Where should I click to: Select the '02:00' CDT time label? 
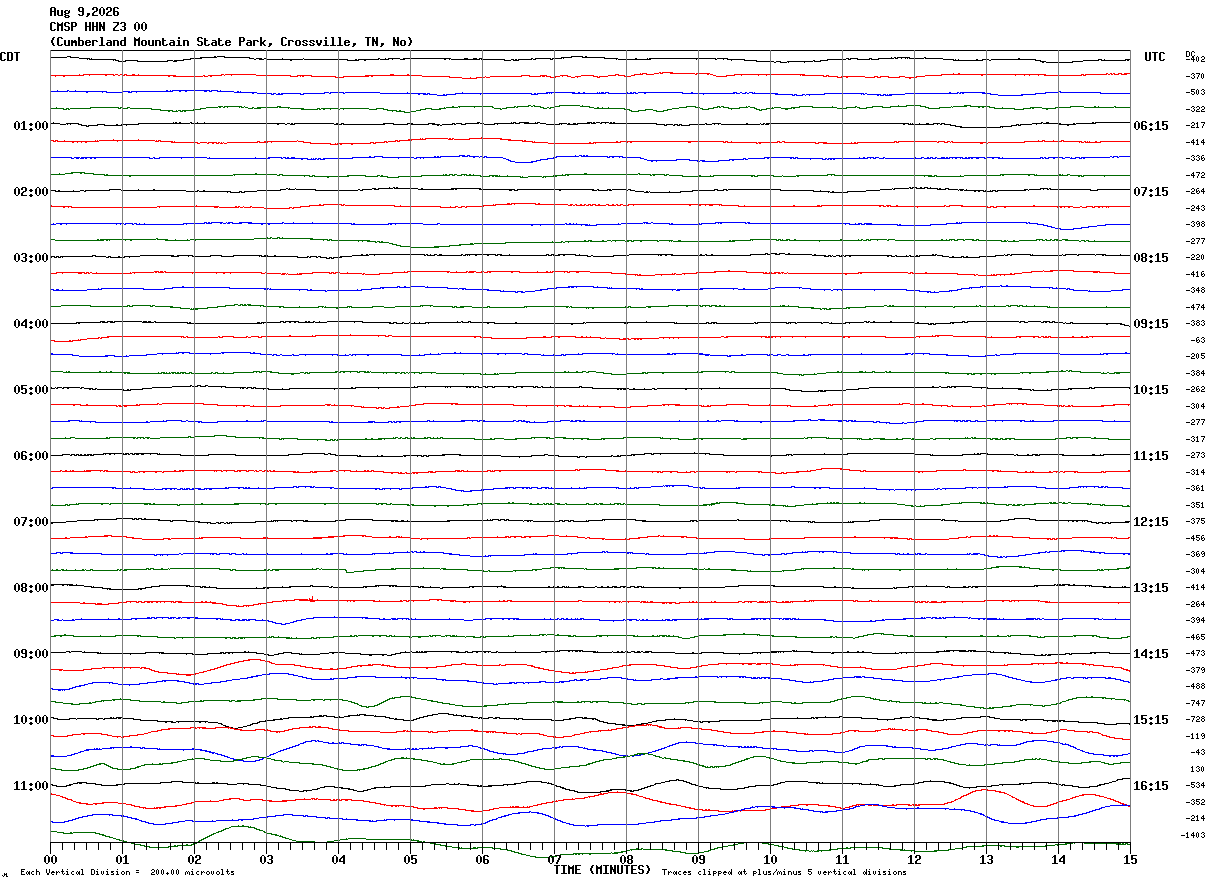point(31,192)
